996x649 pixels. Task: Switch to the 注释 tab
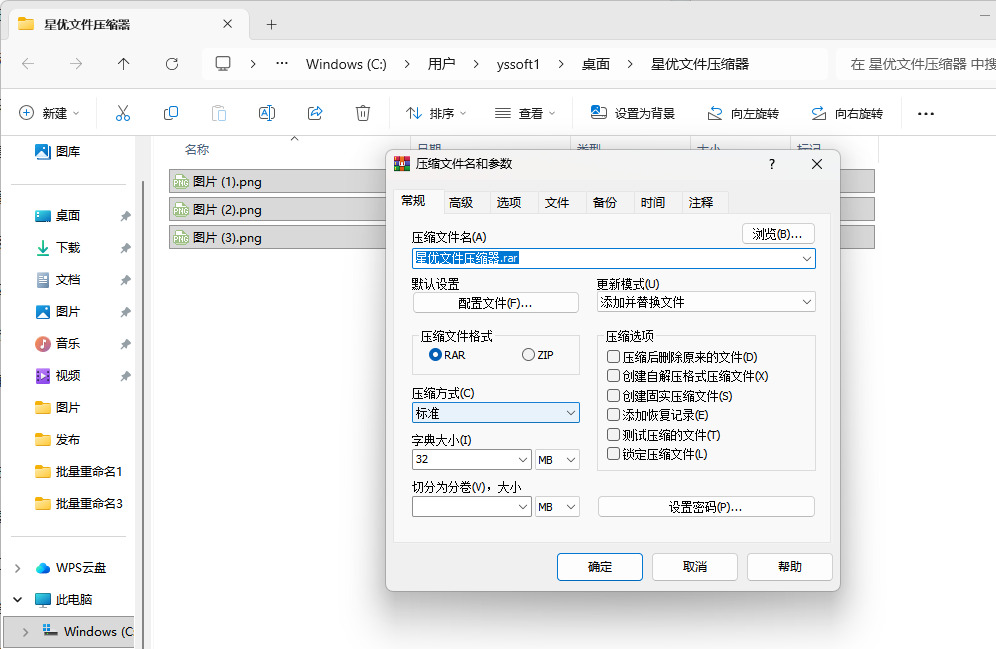(x=701, y=203)
